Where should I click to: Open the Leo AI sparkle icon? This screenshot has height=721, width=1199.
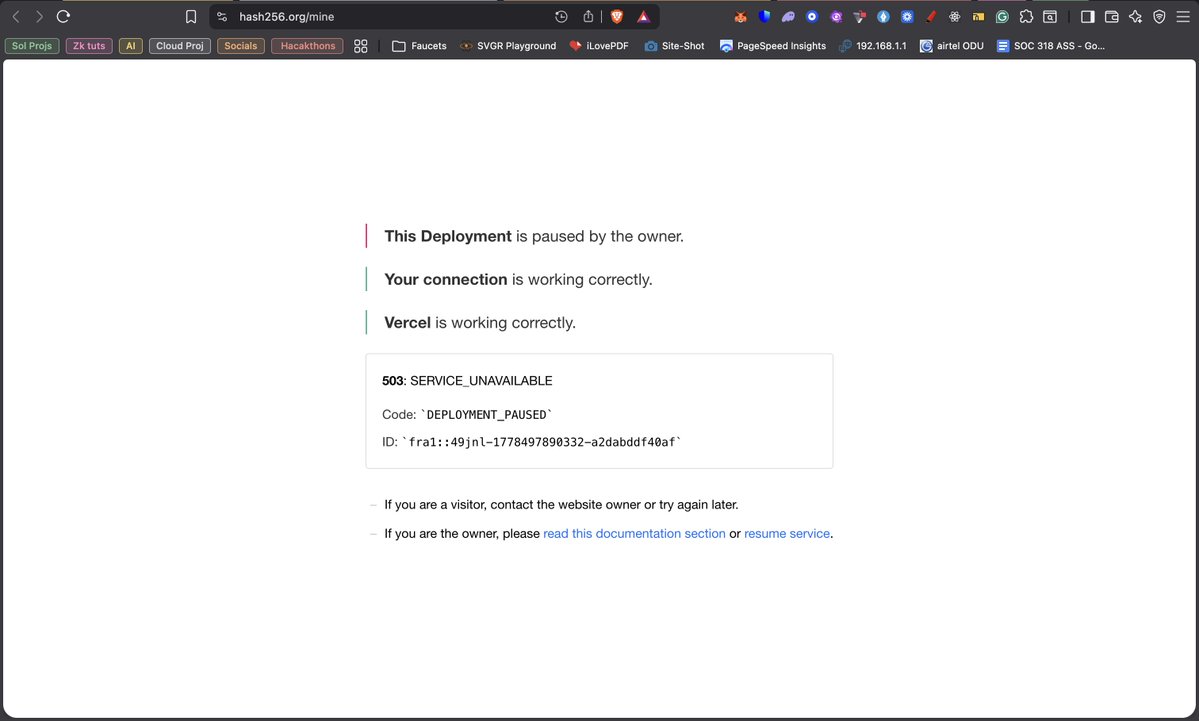pos(1136,16)
